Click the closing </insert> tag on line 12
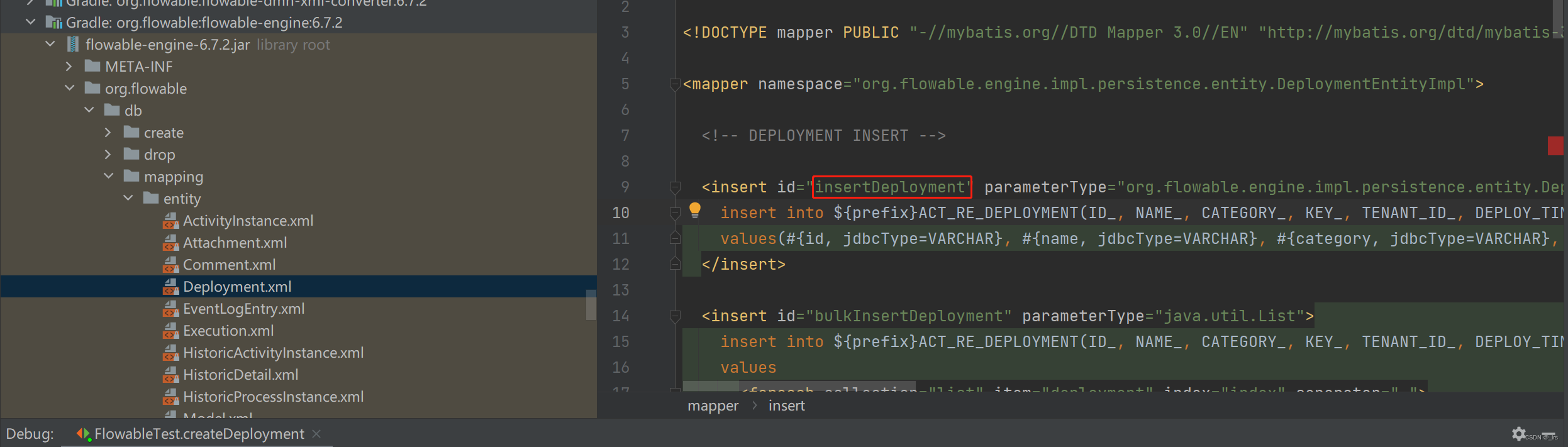Image resolution: width=1568 pixels, height=447 pixels. click(743, 265)
